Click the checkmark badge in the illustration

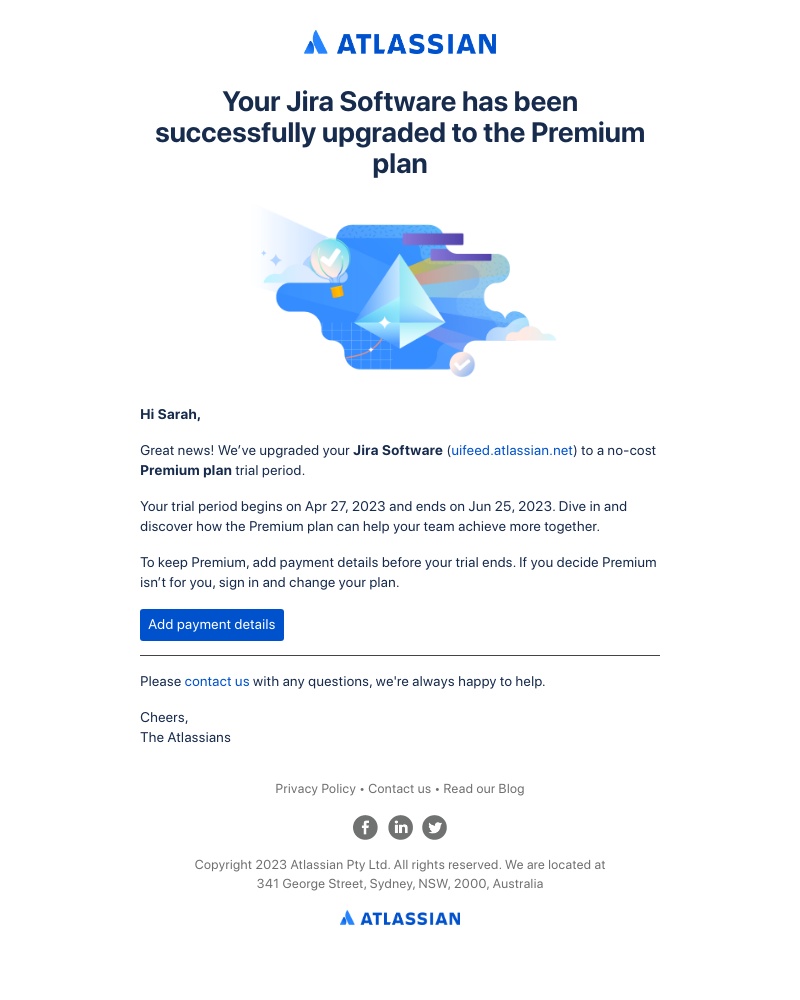[461, 364]
